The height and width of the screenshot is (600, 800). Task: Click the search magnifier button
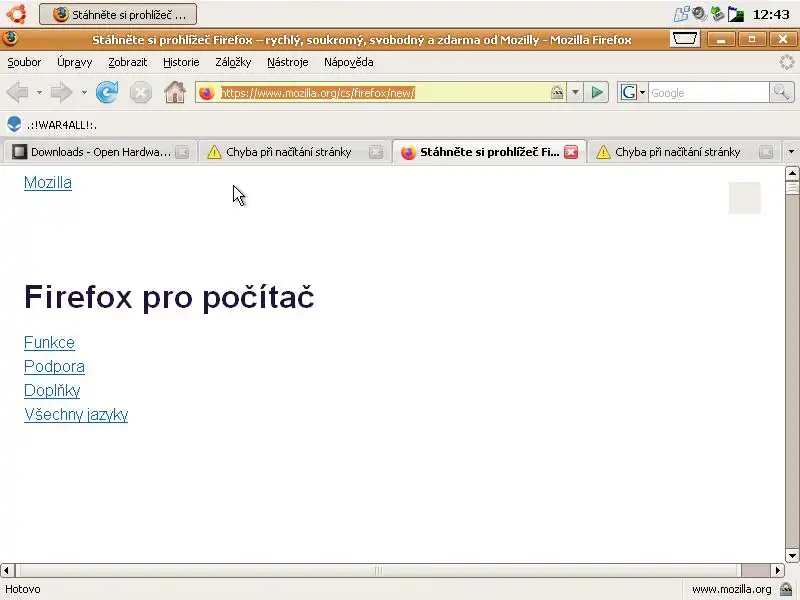pos(782,93)
